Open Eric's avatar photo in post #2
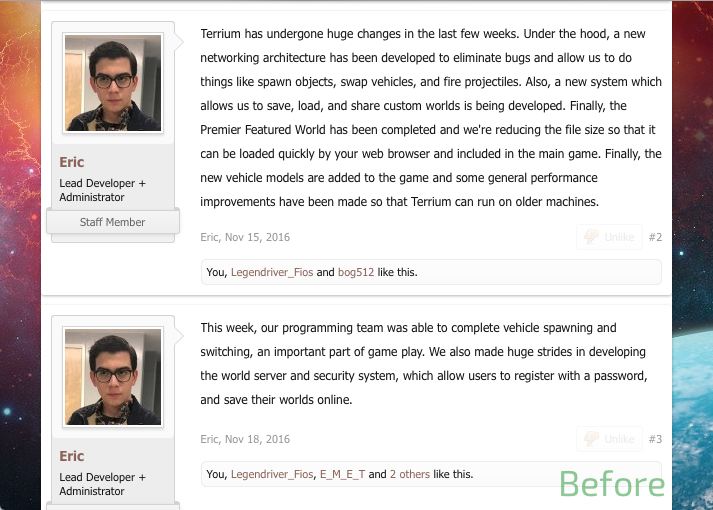Screen dimensions: 713x510 point(113,83)
